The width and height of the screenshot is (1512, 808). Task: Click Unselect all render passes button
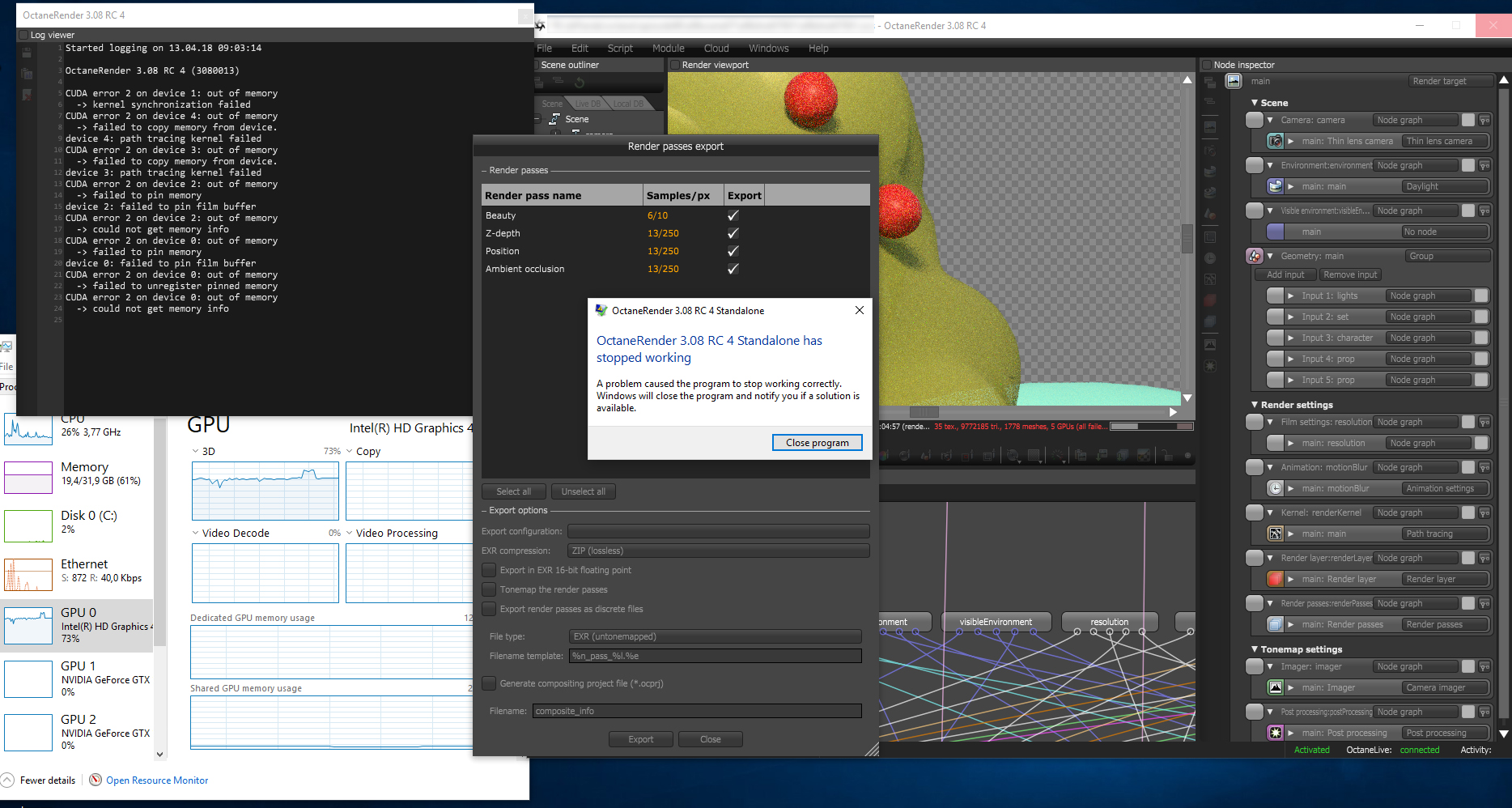584,491
